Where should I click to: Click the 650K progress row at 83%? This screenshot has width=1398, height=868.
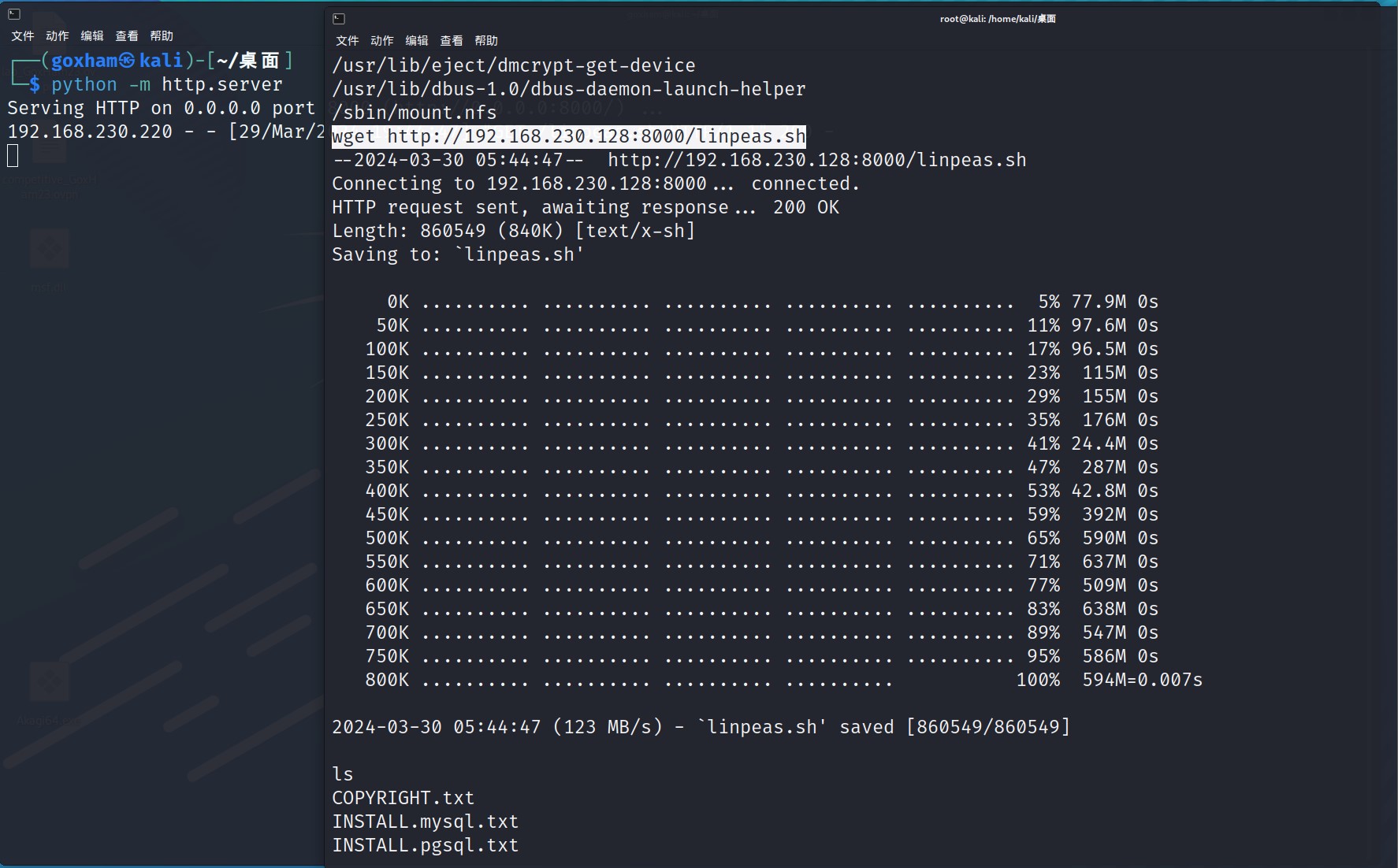(761, 609)
